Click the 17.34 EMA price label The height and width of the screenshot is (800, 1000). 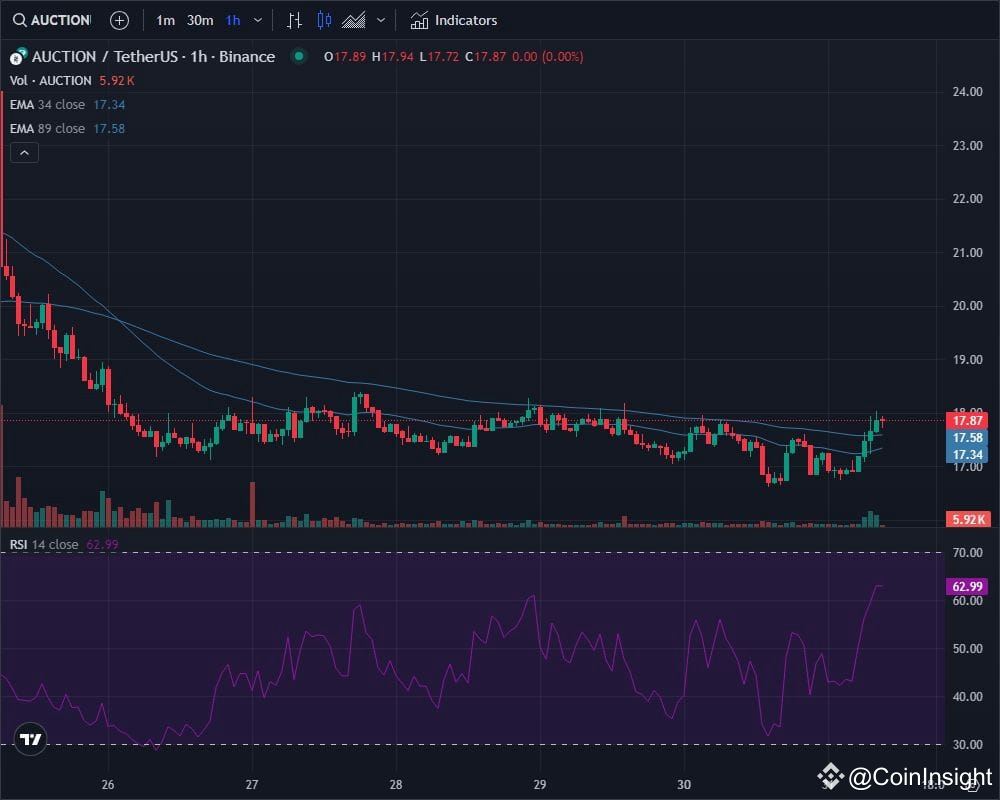pos(967,455)
